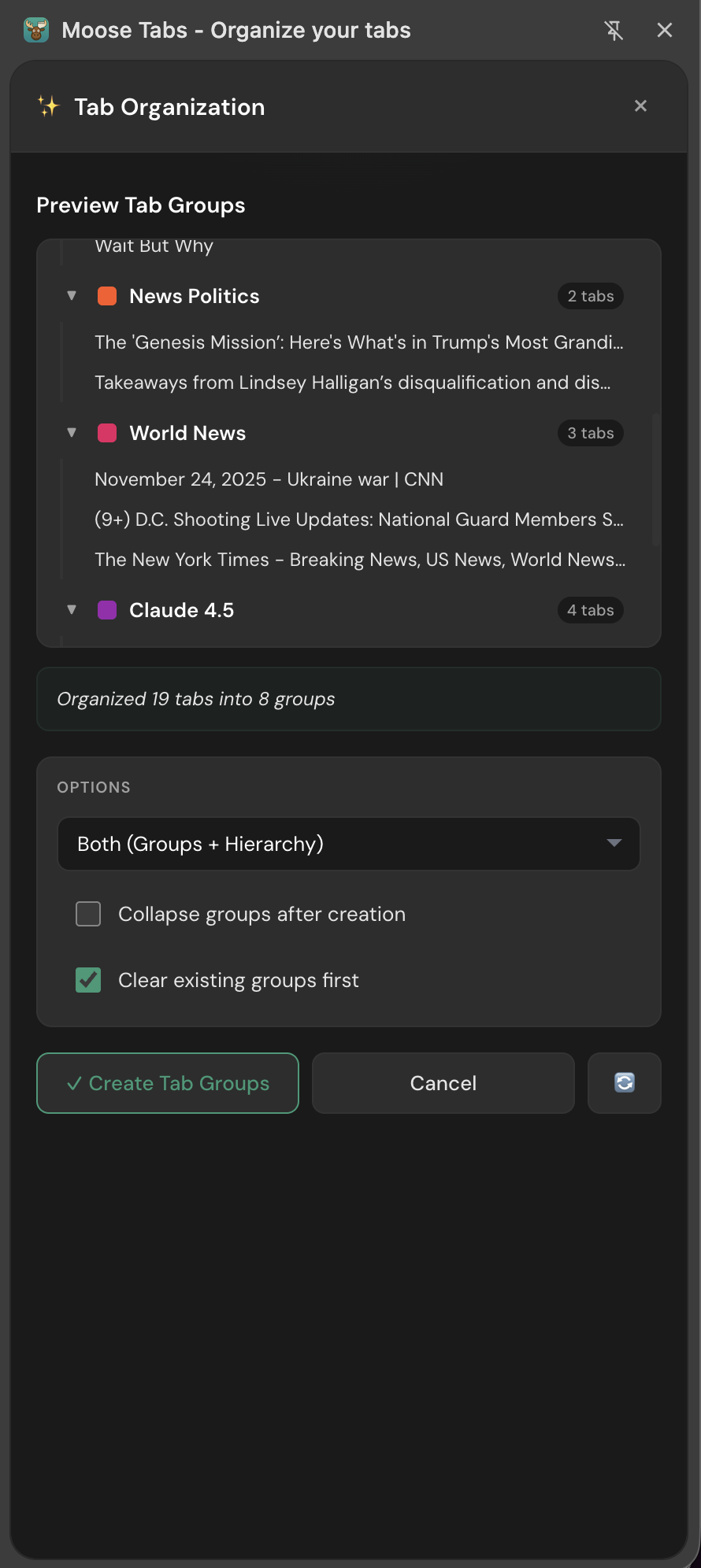The width and height of the screenshot is (701, 1568).
Task: Click the World News group name
Action: 187,433
